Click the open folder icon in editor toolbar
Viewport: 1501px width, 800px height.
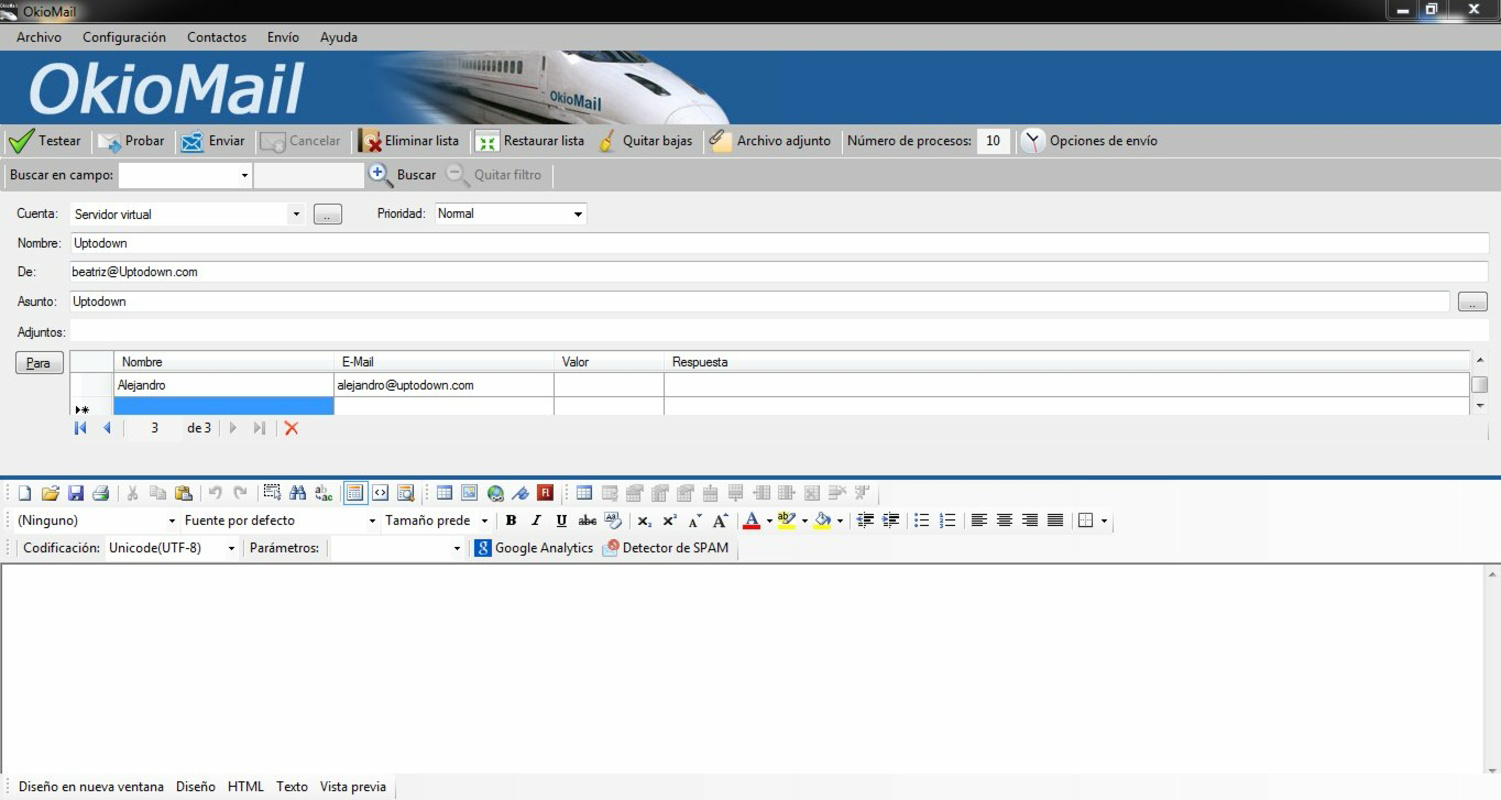pos(50,493)
